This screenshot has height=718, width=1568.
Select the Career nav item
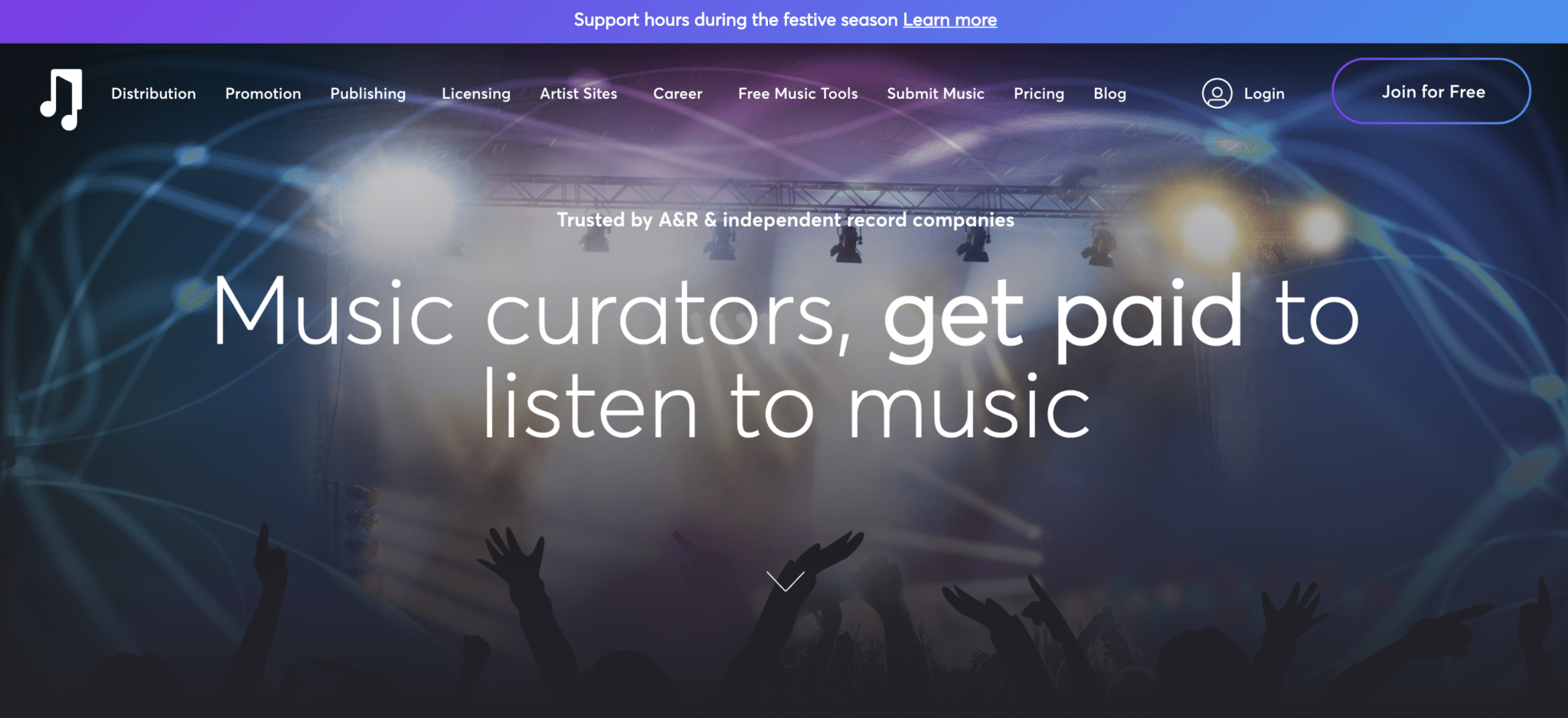pyautogui.click(x=678, y=93)
